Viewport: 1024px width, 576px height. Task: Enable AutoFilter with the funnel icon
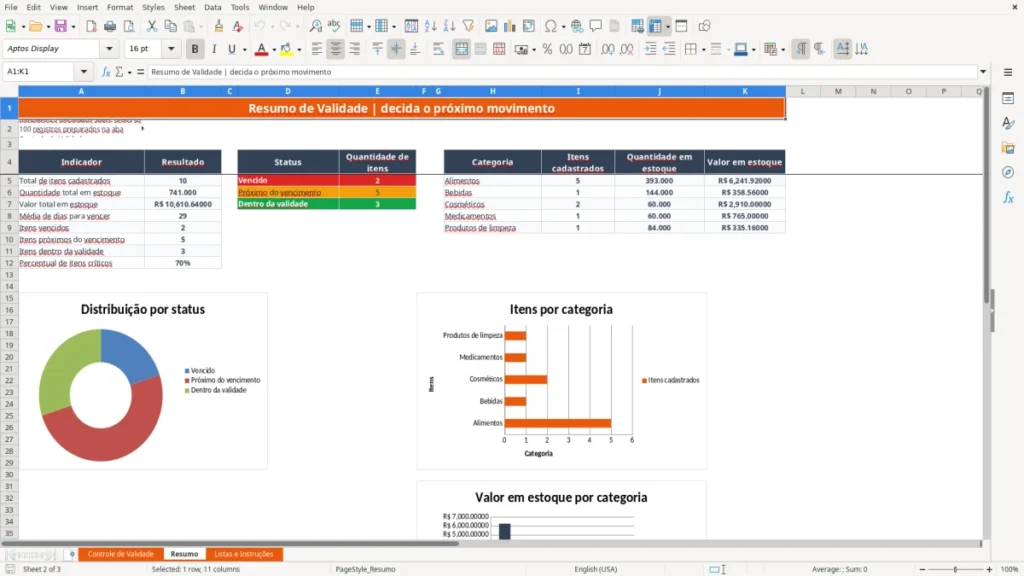pyautogui.click(x=468, y=26)
